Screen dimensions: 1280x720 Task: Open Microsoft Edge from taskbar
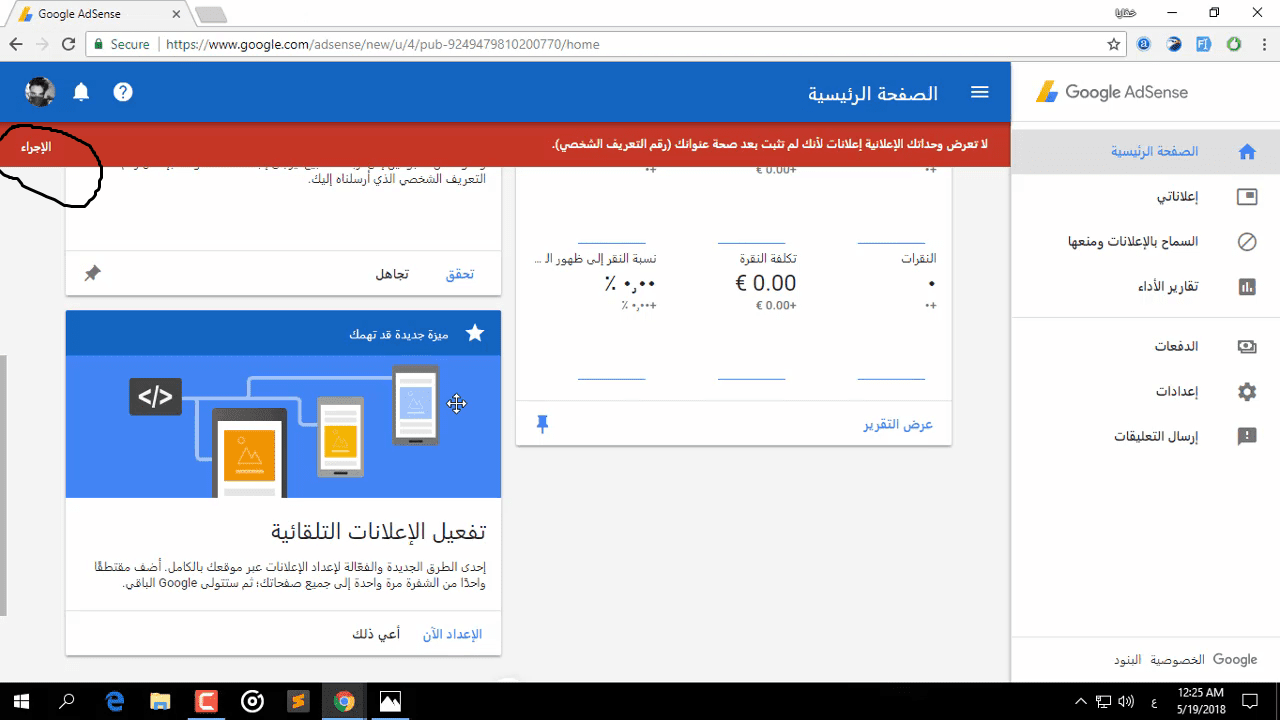(x=115, y=701)
